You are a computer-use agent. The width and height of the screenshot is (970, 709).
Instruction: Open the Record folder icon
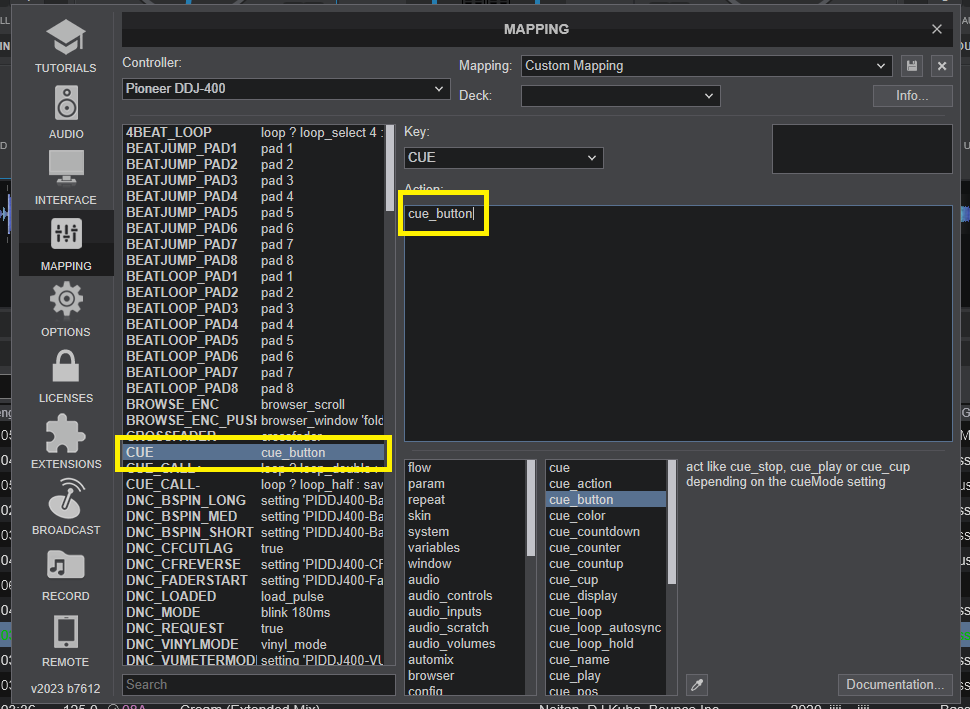66,564
